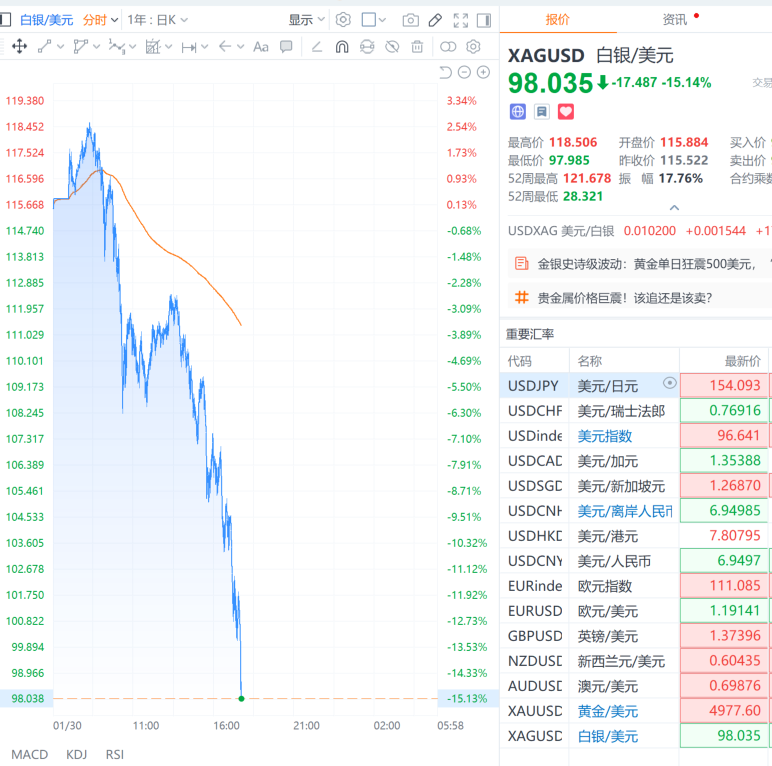Click the undo arrow icon on chart

[446, 72]
